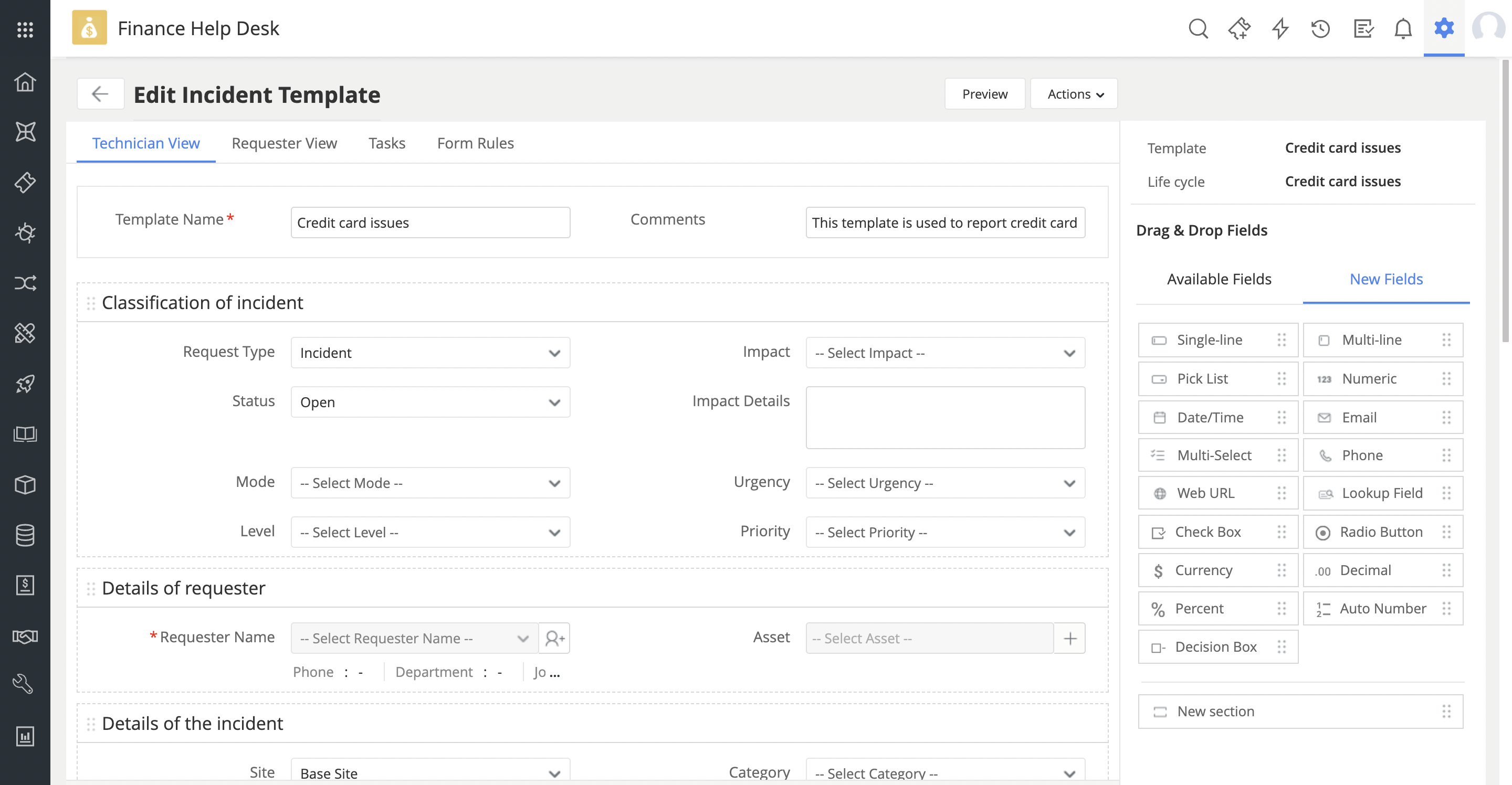View recent history using the clock icon
1512x785 pixels.
(1320, 28)
